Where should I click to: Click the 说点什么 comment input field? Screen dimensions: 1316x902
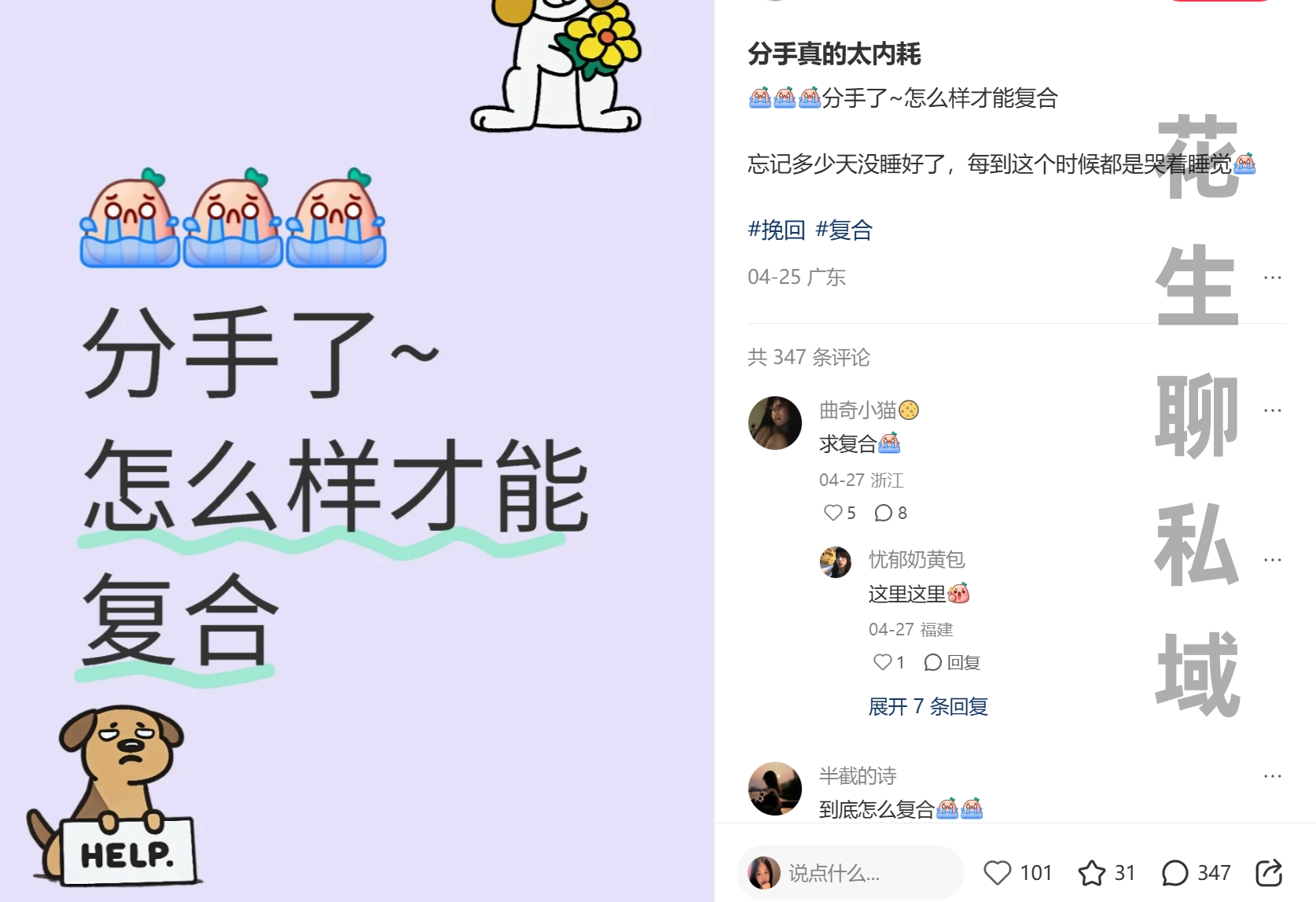(x=851, y=873)
